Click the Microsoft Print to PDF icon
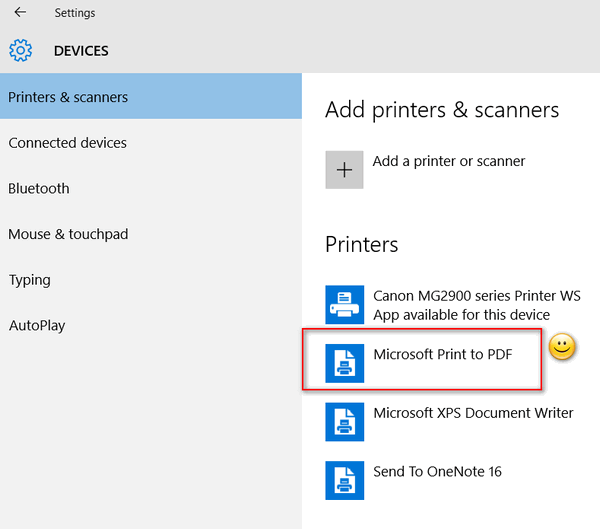600x529 pixels. tap(344, 363)
